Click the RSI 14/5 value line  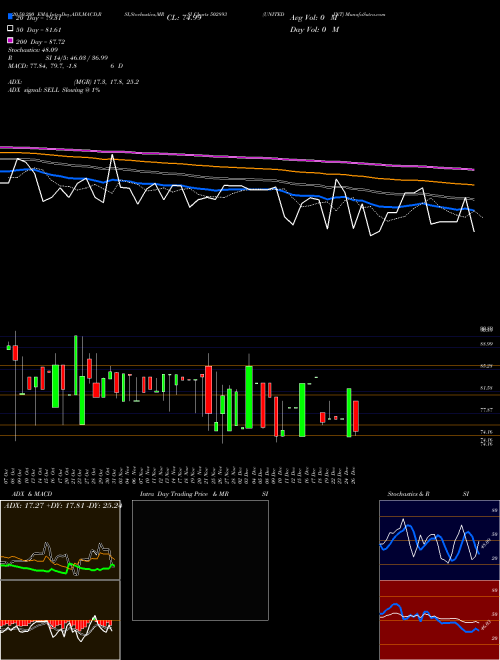(x=58, y=58)
